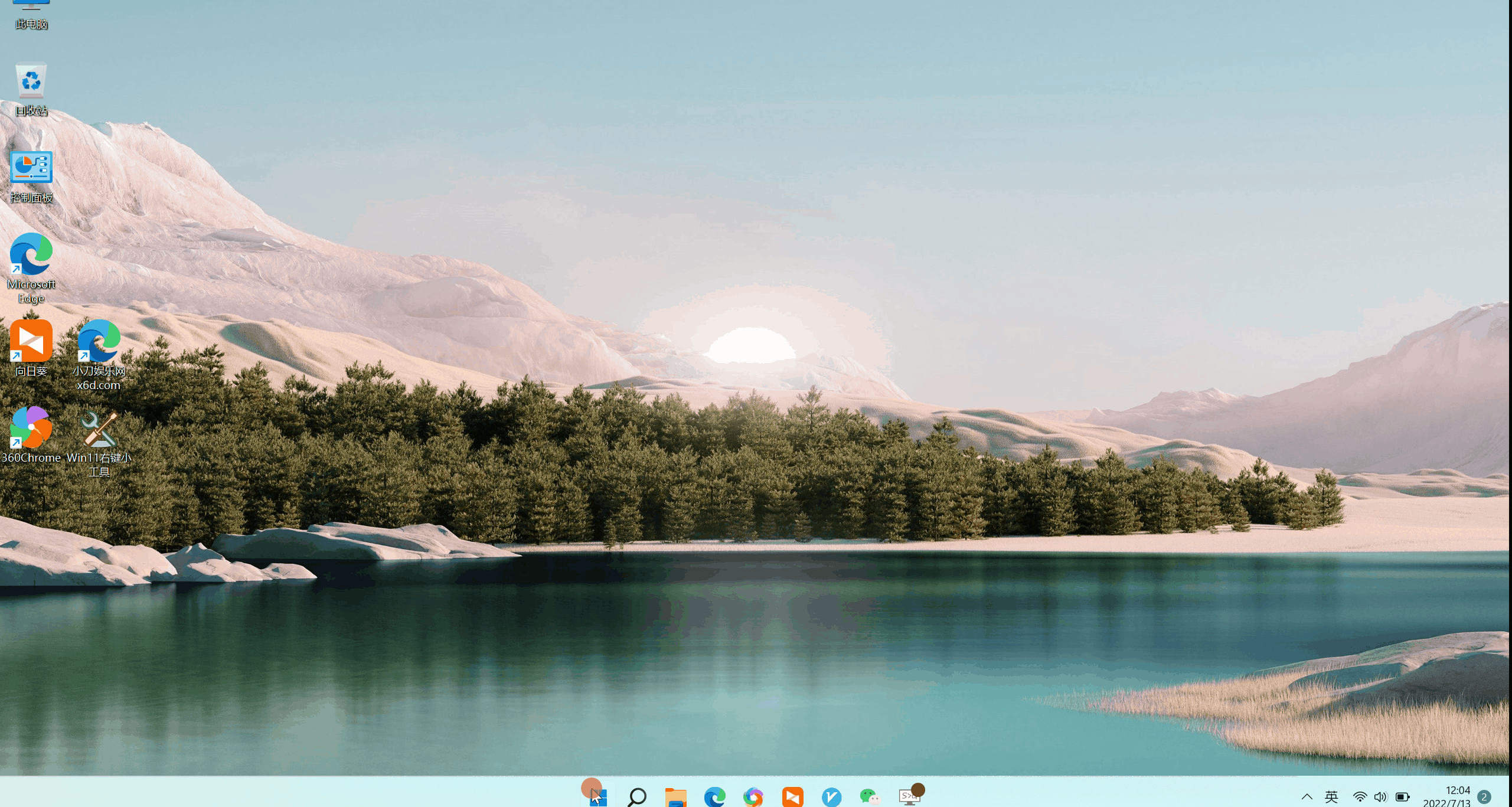Toggle the 英 input method indicator
Image resolution: width=1512 pixels, height=807 pixels.
point(1331,797)
